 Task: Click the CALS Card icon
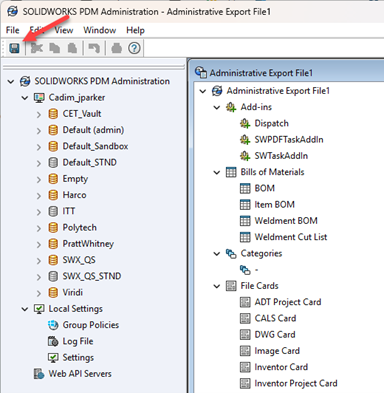(x=245, y=318)
